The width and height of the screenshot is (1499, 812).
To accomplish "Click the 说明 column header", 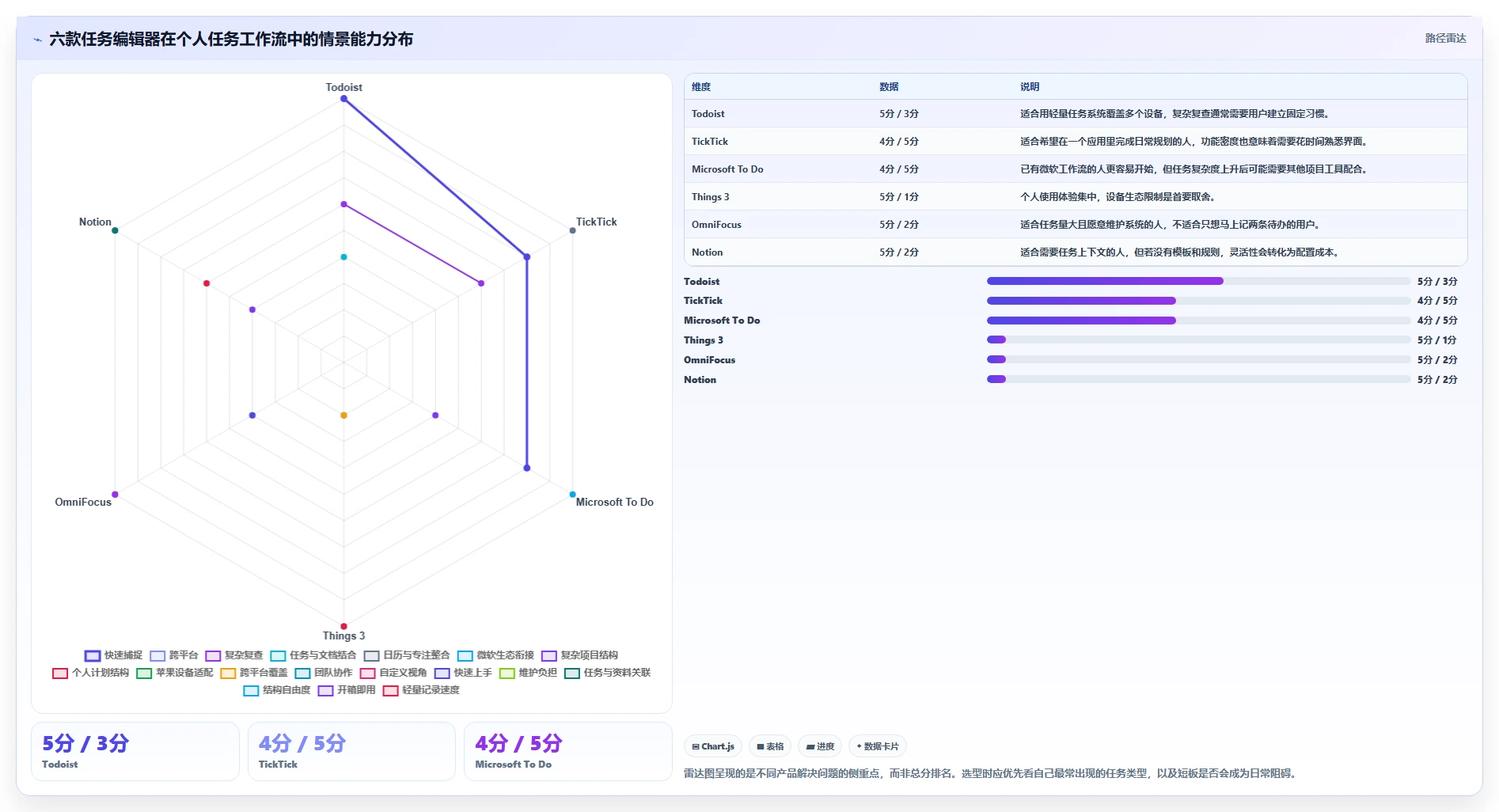I will (x=1030, y=87).
